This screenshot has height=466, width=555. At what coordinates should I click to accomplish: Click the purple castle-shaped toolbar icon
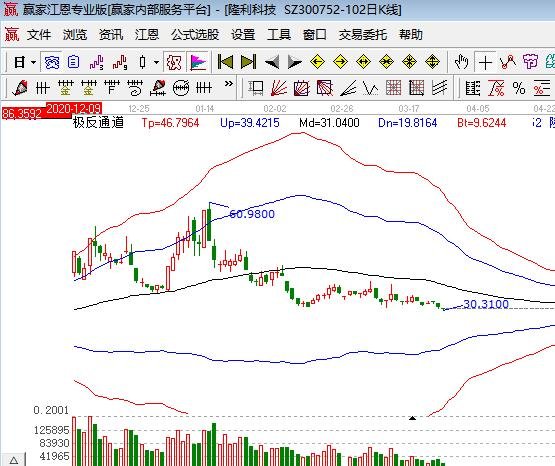[x=530, y=62]
